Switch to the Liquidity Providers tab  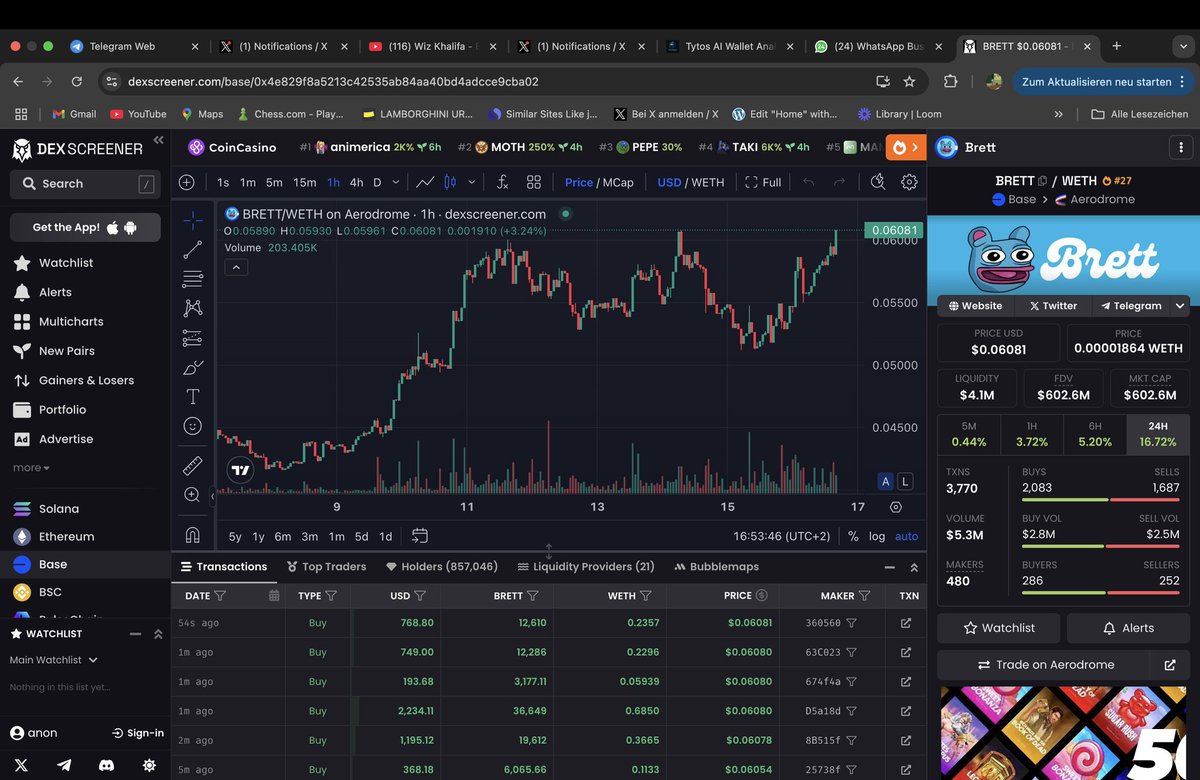coord(586,566)
